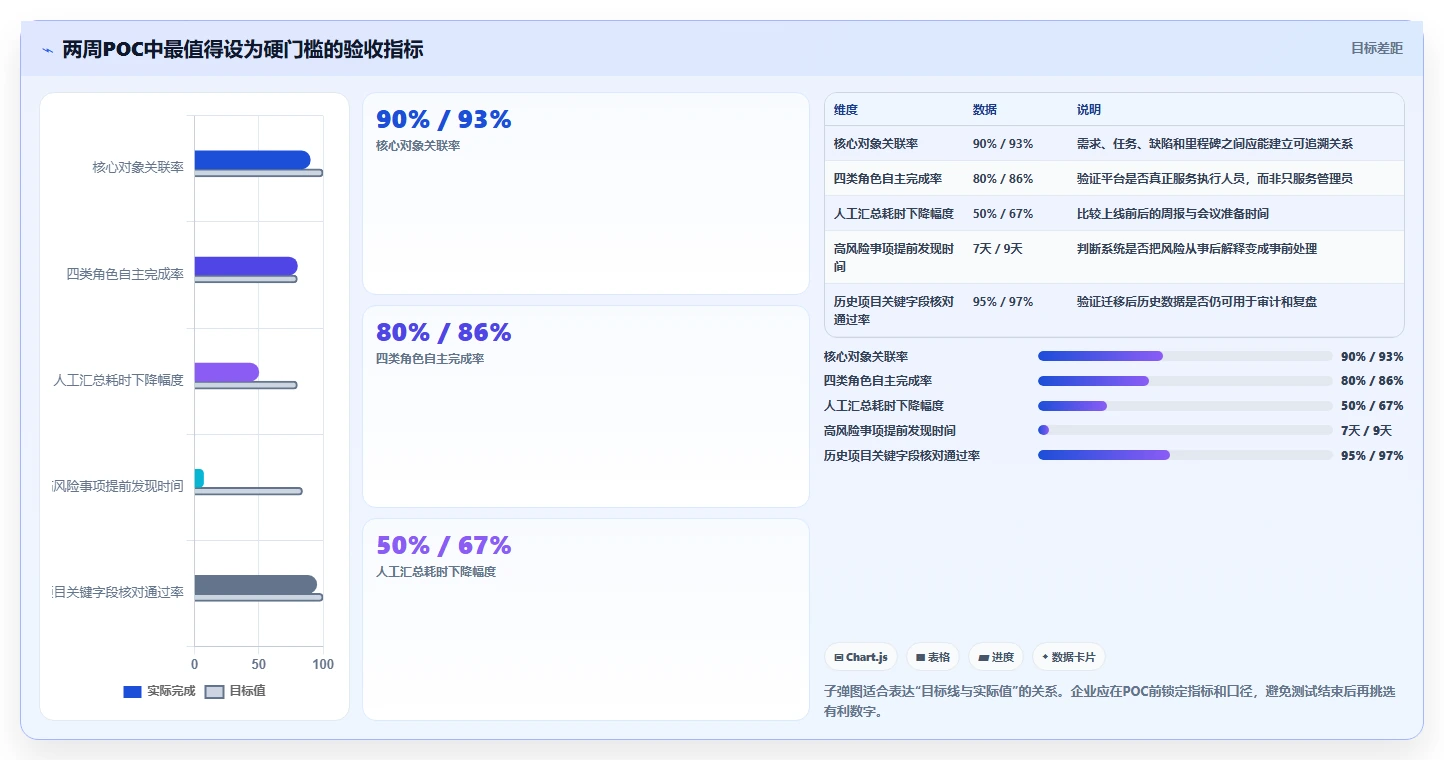Viewport: 1444px width, 760px height.
Task: Click the 95% / 97% table value
Action: coord(1003,302)
